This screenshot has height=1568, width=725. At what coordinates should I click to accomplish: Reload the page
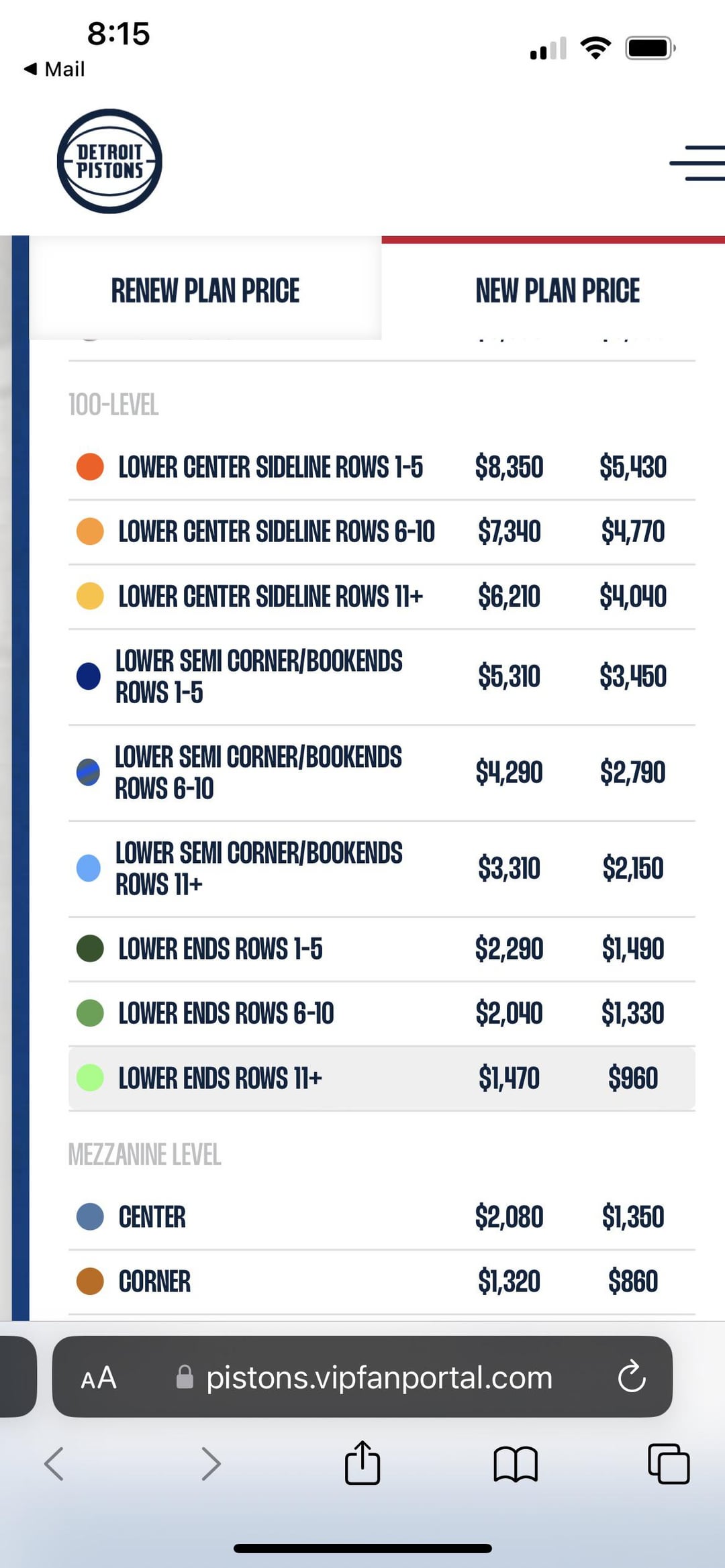point(631,1377)
